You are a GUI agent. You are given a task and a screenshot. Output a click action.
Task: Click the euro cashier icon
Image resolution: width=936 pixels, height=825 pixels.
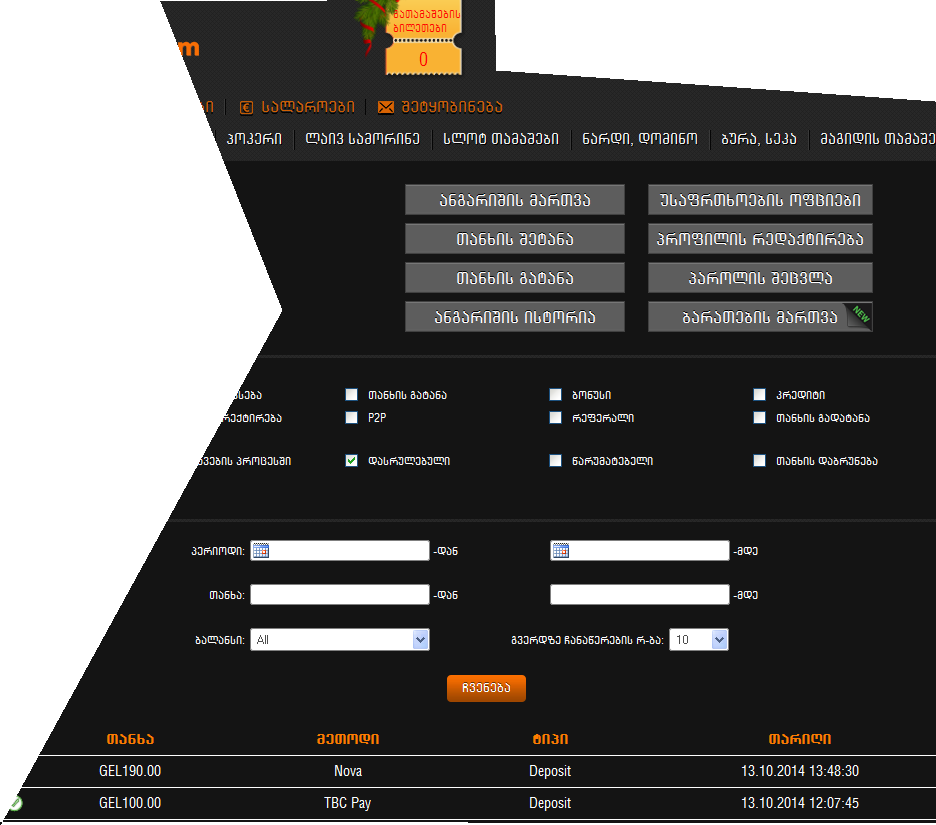coord(246,107)
